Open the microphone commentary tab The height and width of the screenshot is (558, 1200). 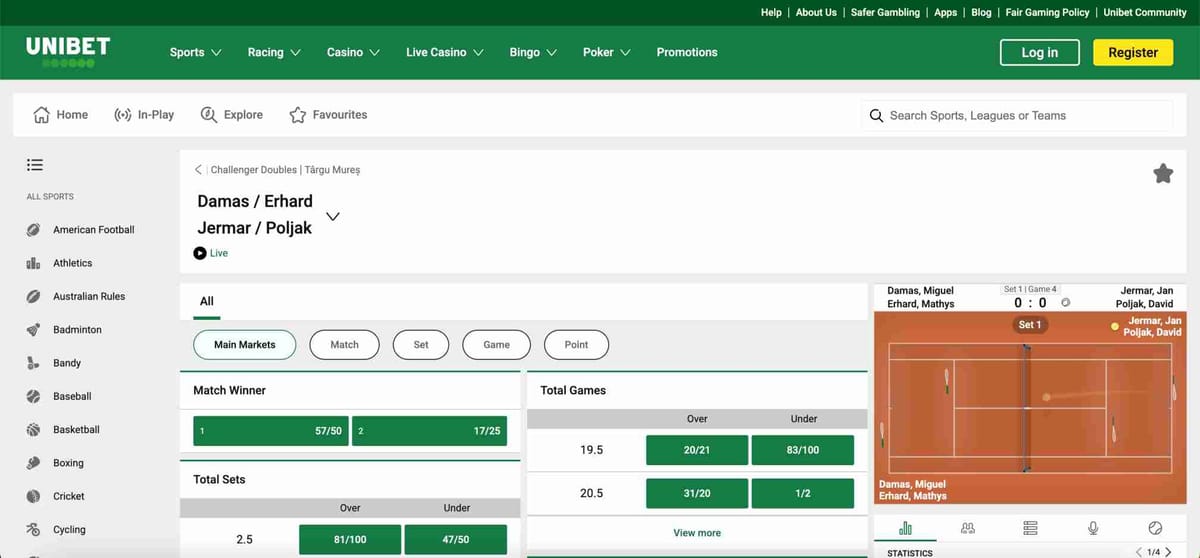click(1093, 527)
